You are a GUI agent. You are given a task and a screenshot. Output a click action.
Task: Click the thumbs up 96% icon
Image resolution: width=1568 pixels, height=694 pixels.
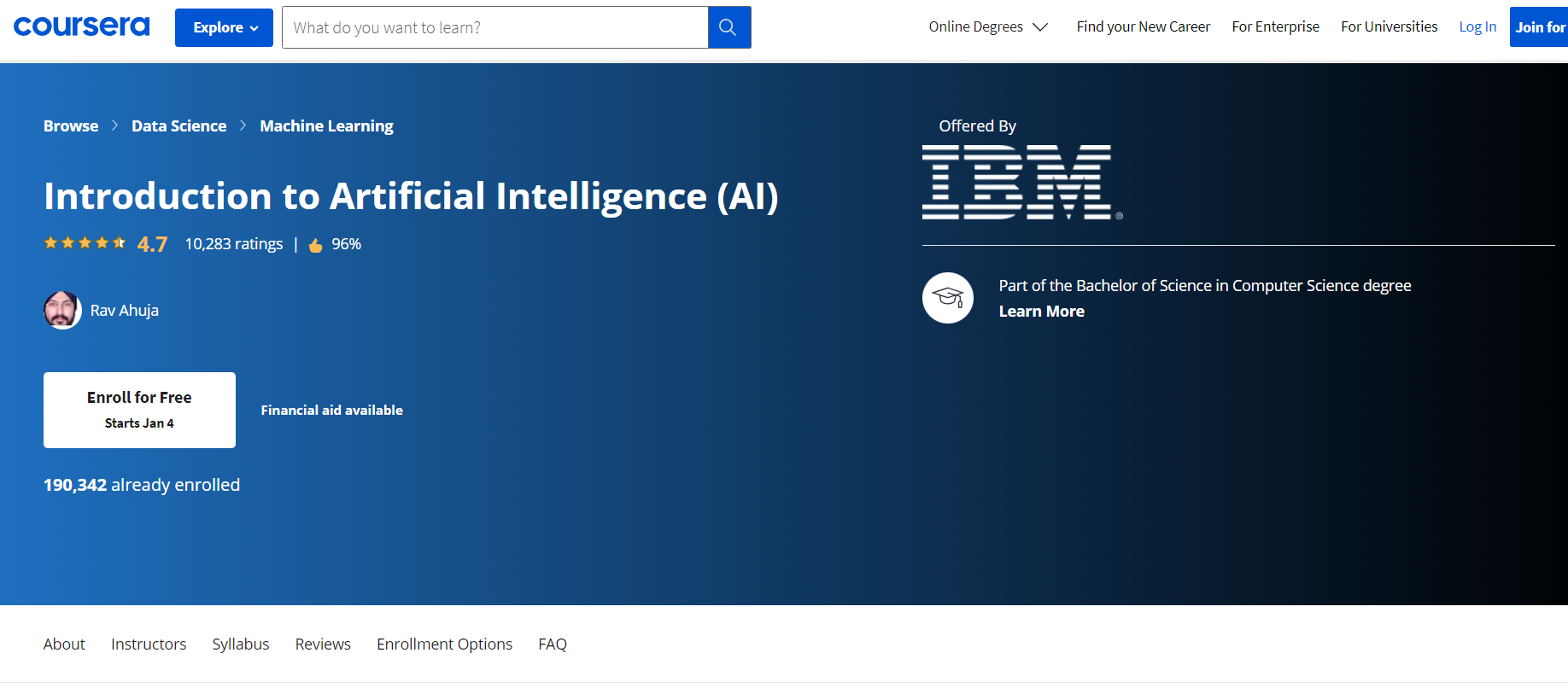[x=316, y=245]
